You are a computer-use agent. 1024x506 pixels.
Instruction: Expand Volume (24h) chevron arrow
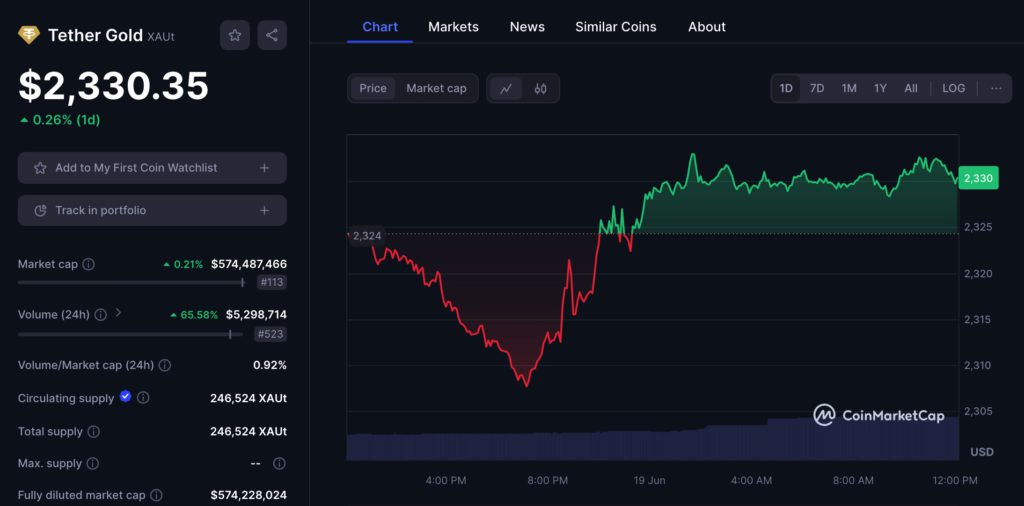pos(119,313)
